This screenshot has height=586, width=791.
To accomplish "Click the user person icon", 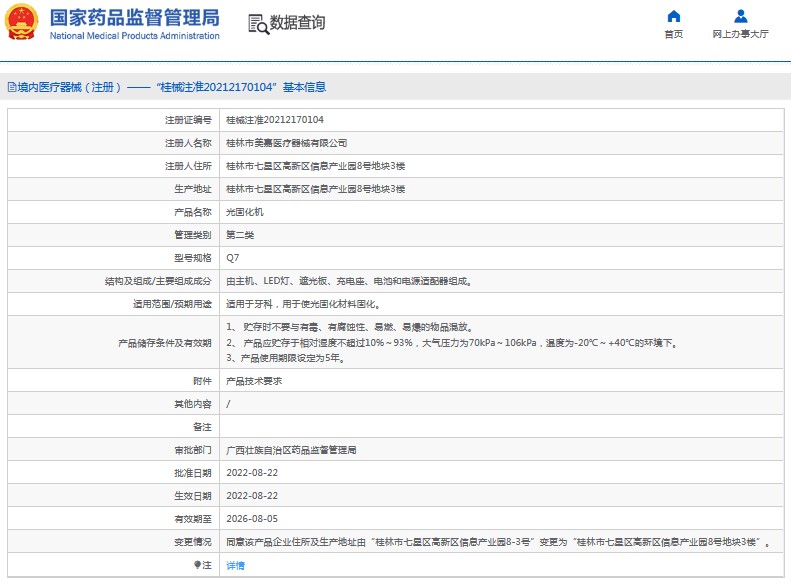I will (741, 16).
